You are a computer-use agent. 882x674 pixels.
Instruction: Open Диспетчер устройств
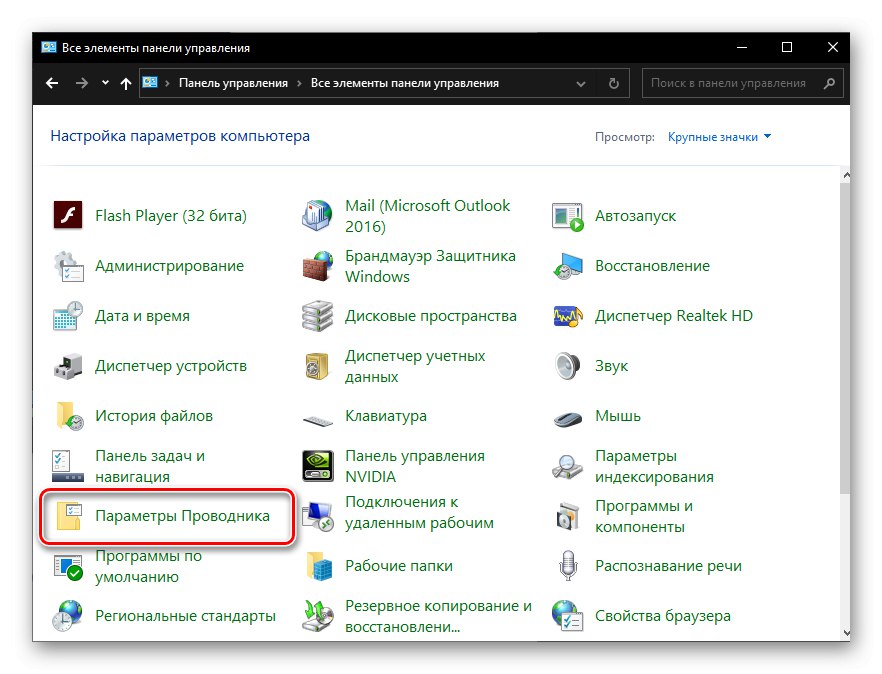(x=170, y=365)
